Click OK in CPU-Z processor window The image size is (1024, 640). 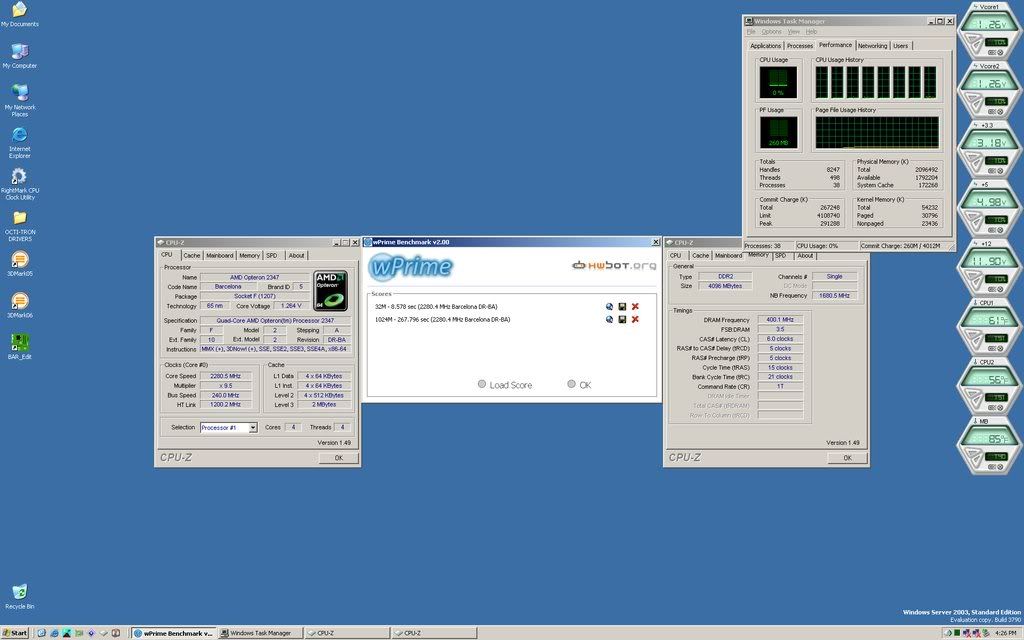coord(338,458)
